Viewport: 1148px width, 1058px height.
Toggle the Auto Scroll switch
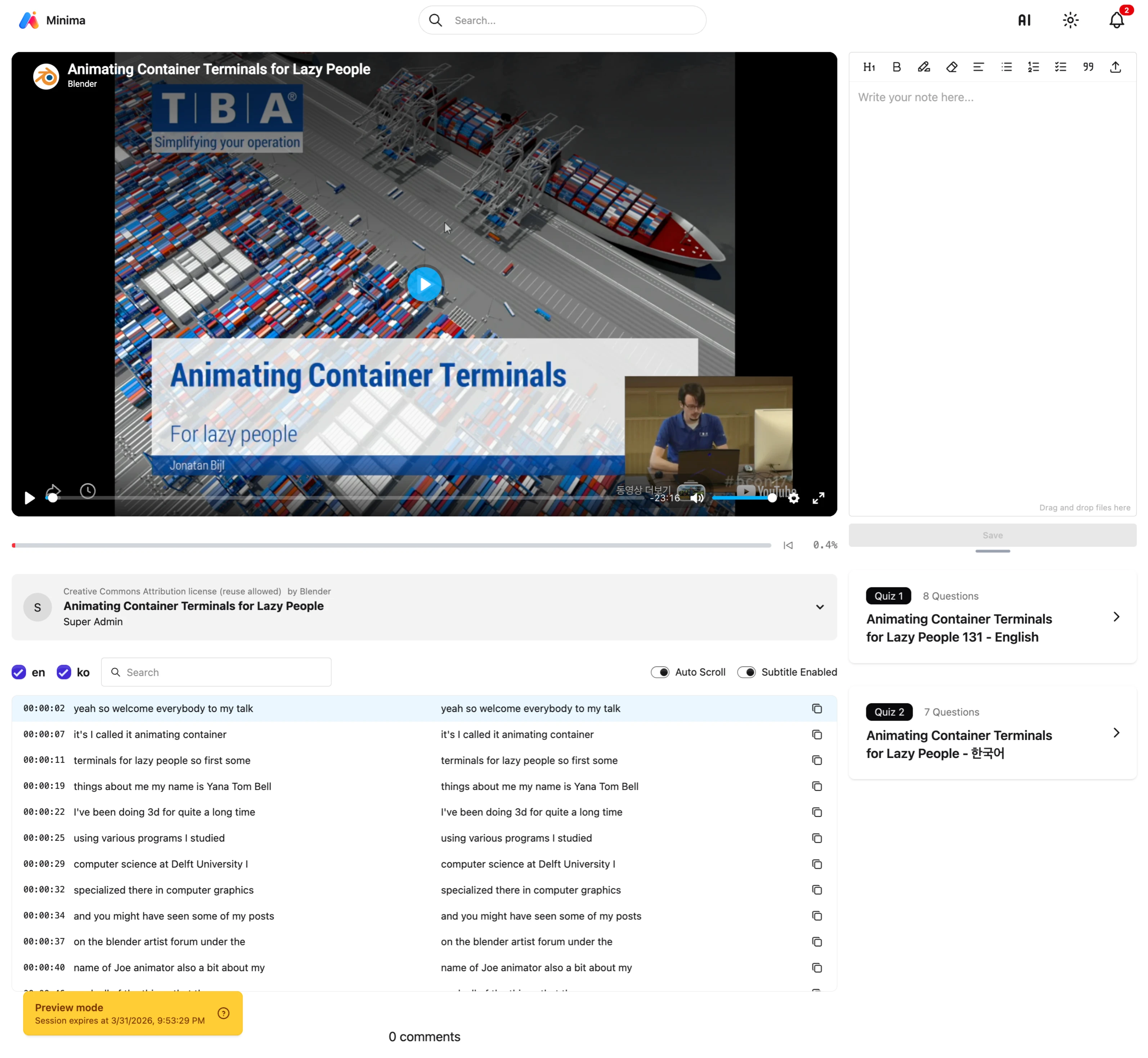coord(660,672)
